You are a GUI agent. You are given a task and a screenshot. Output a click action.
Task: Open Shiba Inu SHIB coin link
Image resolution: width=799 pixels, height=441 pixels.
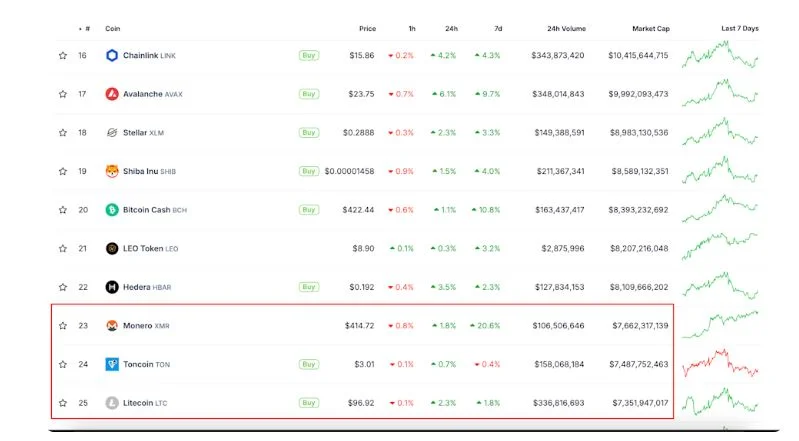(149, 171)
